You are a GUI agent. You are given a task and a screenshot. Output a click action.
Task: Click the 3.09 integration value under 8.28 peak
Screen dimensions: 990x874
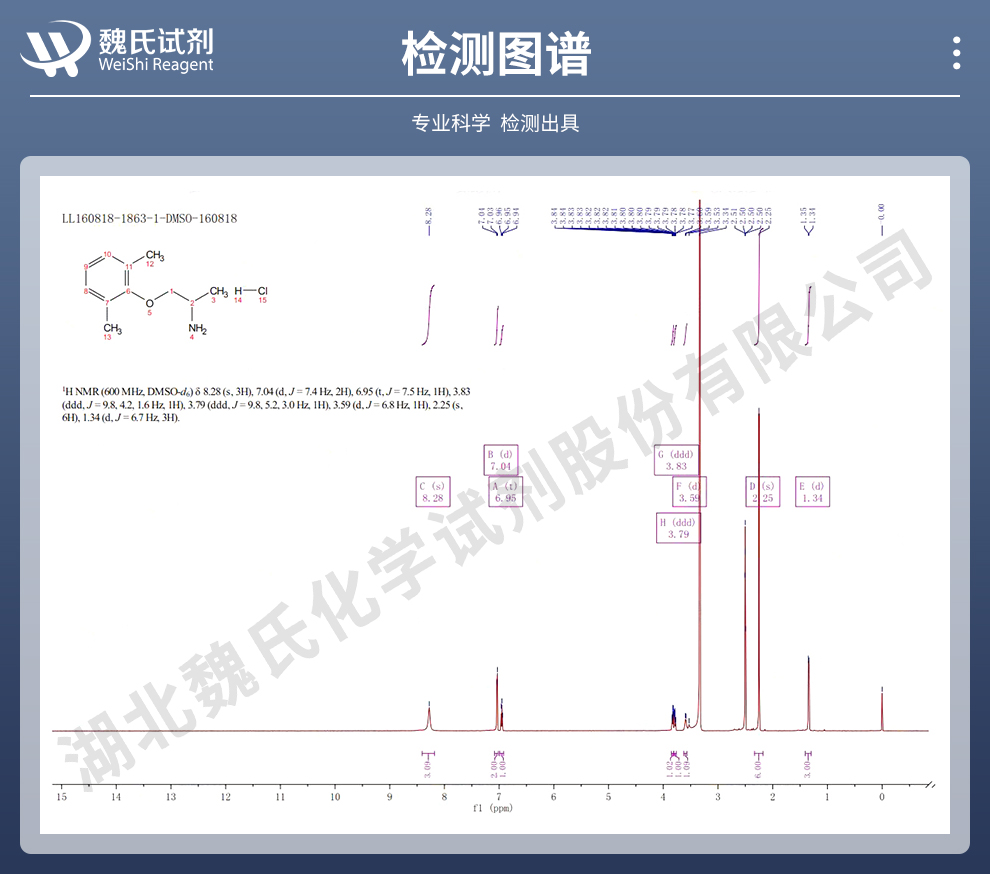pyautogui.click(x=427, y=770)
